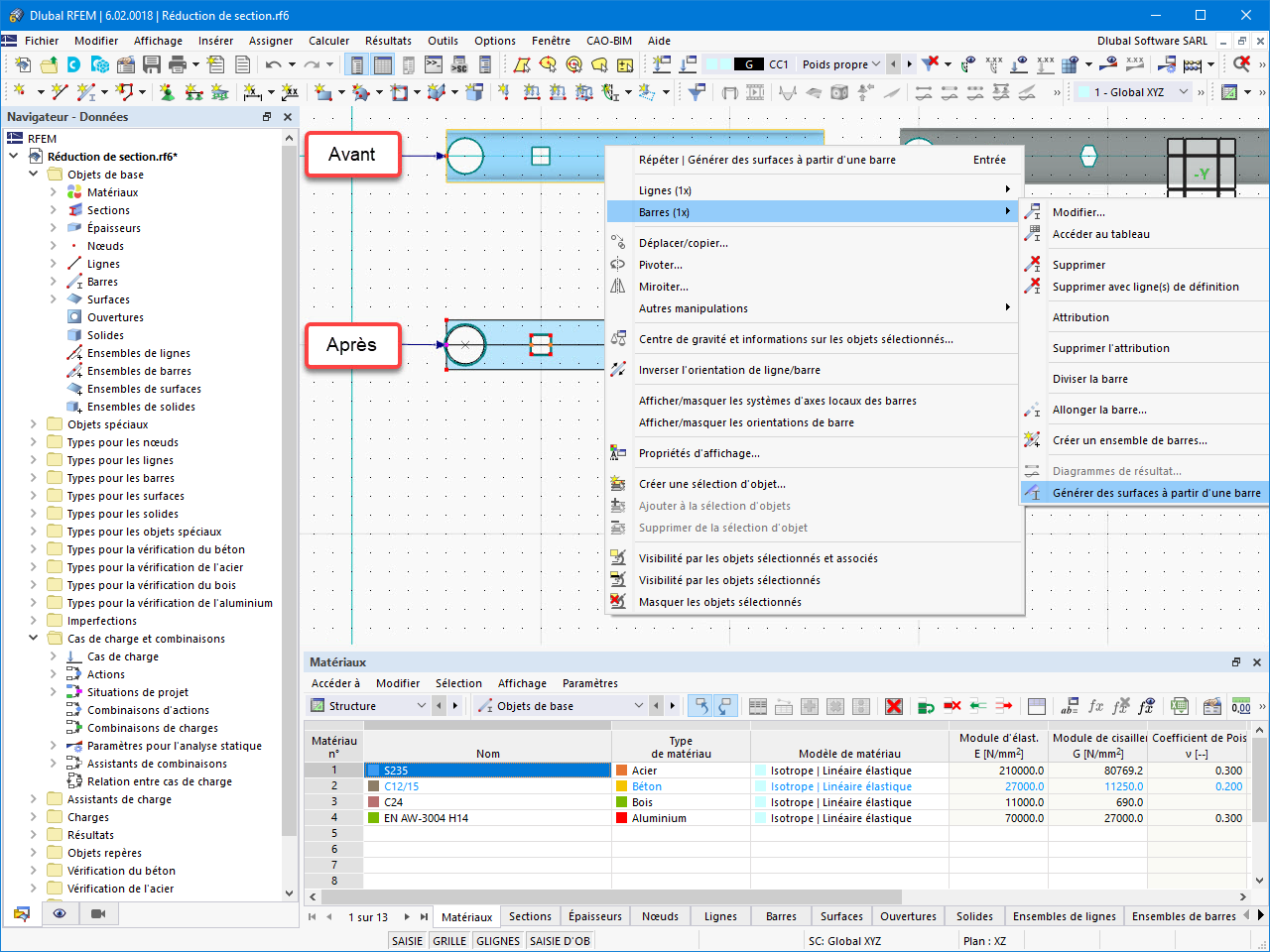Image resolution: width=1270 pixels, height=952 pixels.
Task: Open the script console icon
Action: tap(434, 64)
